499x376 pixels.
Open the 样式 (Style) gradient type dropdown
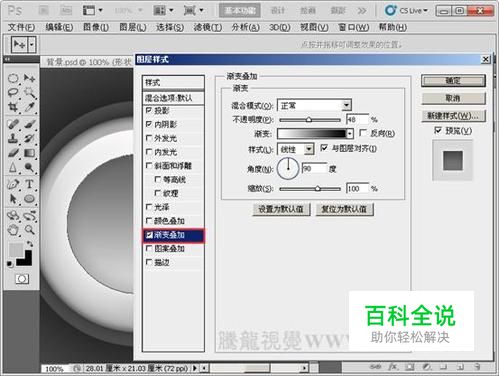[295, 149]
